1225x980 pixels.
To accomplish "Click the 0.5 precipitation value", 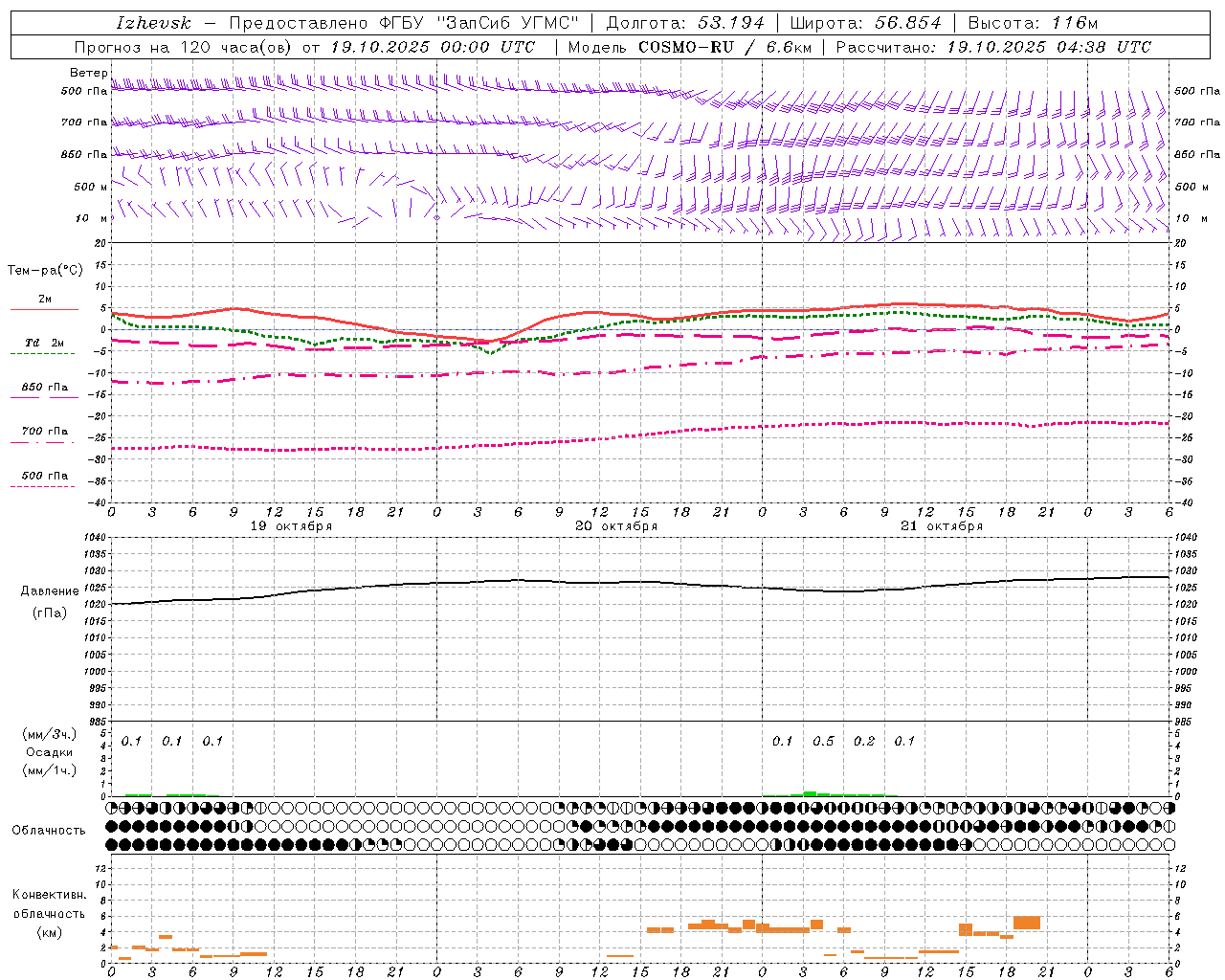I will click(x=823, y=742).
